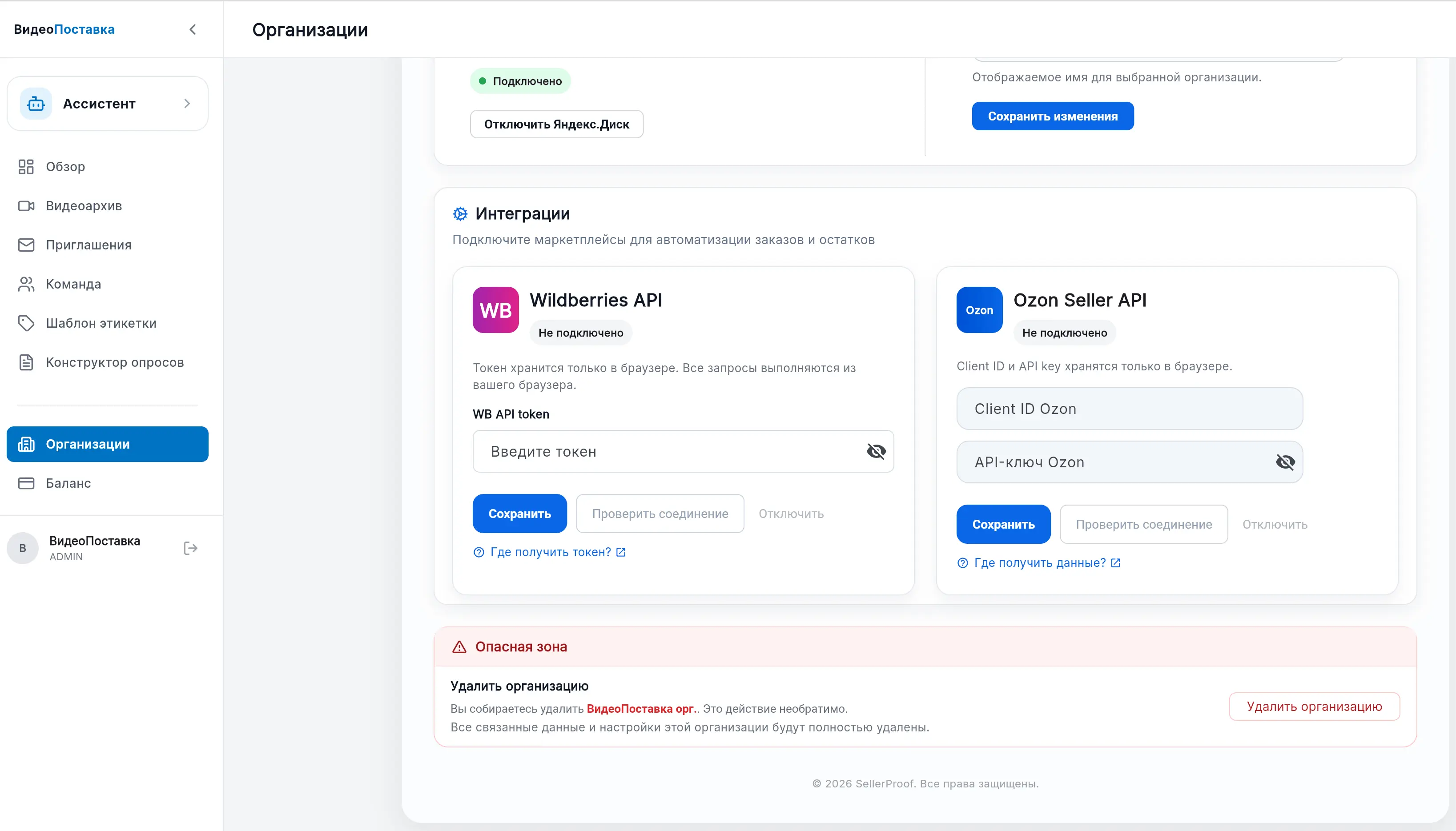The width and height of the screenshot is (1456, 831).
Task: Open the Где получить данные? link
Action: [x=1039, y=563]
